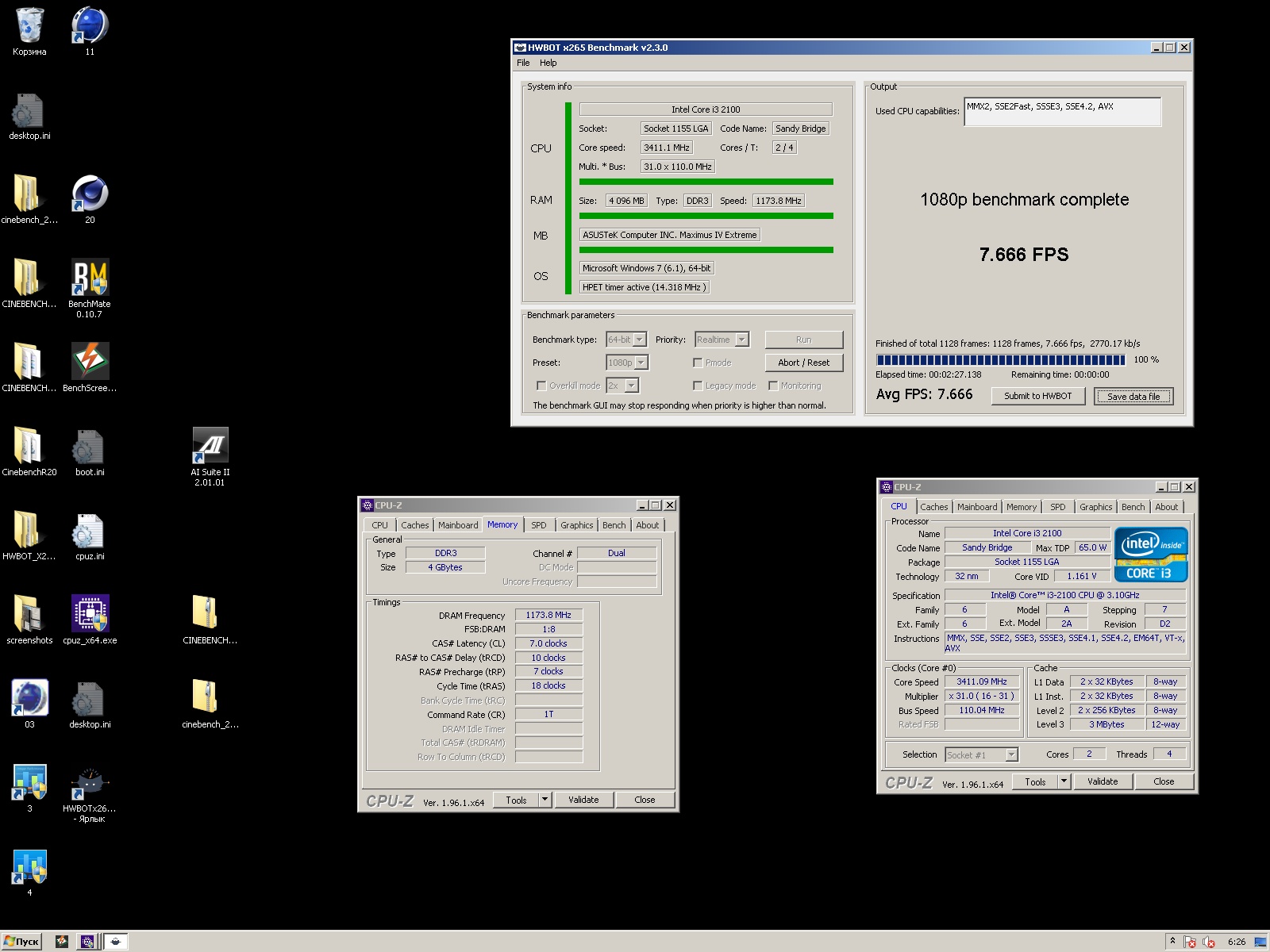The height and width of the screenshot is (952, 1270).
Task: Click the CAS# Latency 7.0 clocks value
Action: tap(548, 643)
